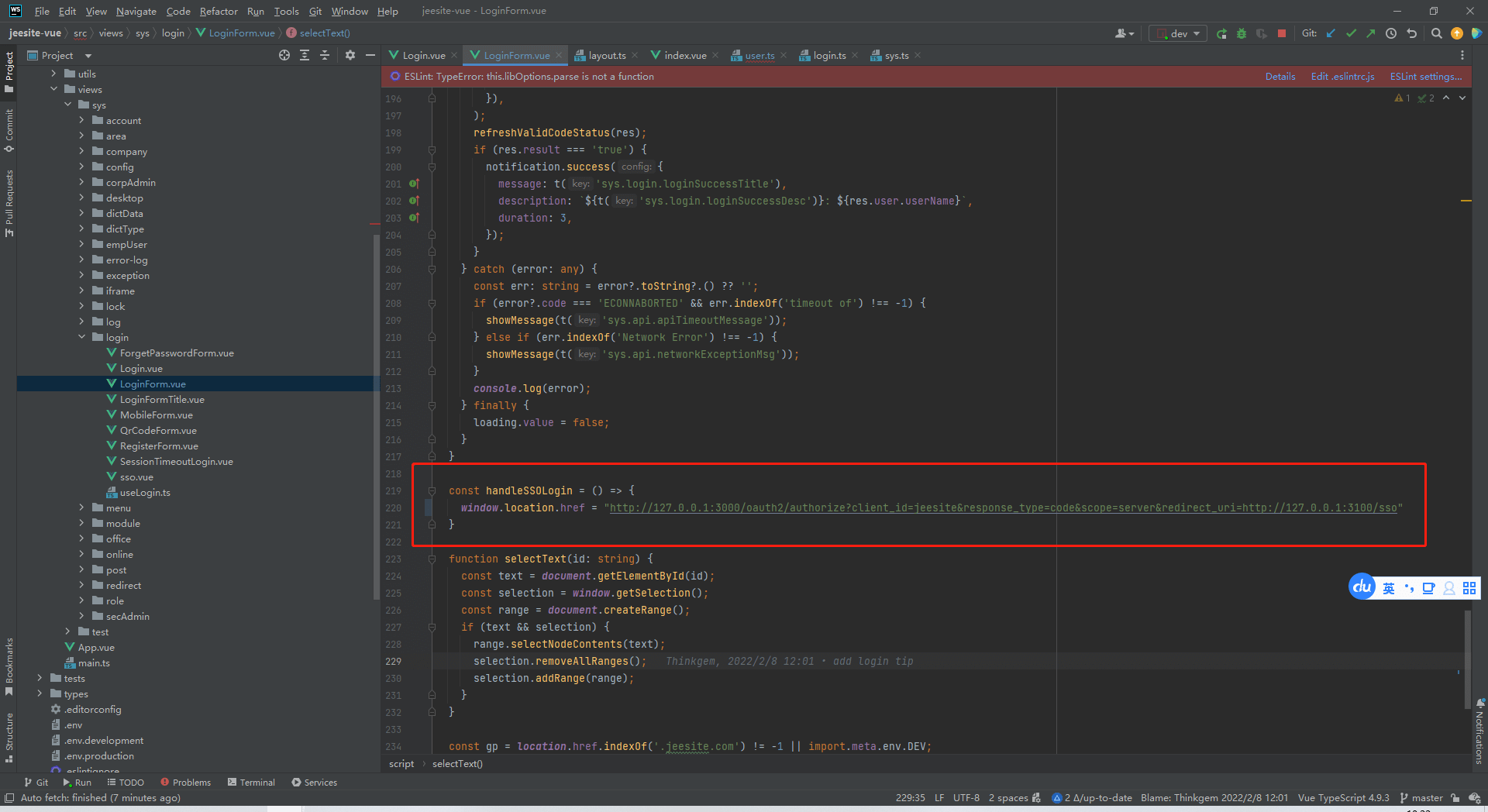Collapse all in Project panel
The image size is (1488, 812).
tap(325, 55)
